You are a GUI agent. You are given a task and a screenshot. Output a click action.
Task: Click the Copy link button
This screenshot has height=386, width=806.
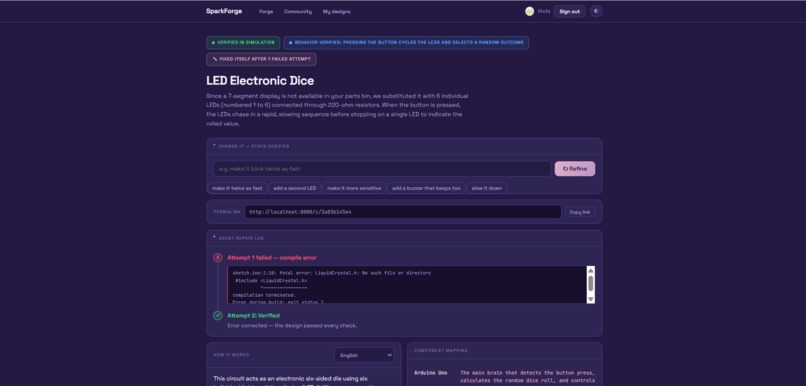tap(580, 212)
